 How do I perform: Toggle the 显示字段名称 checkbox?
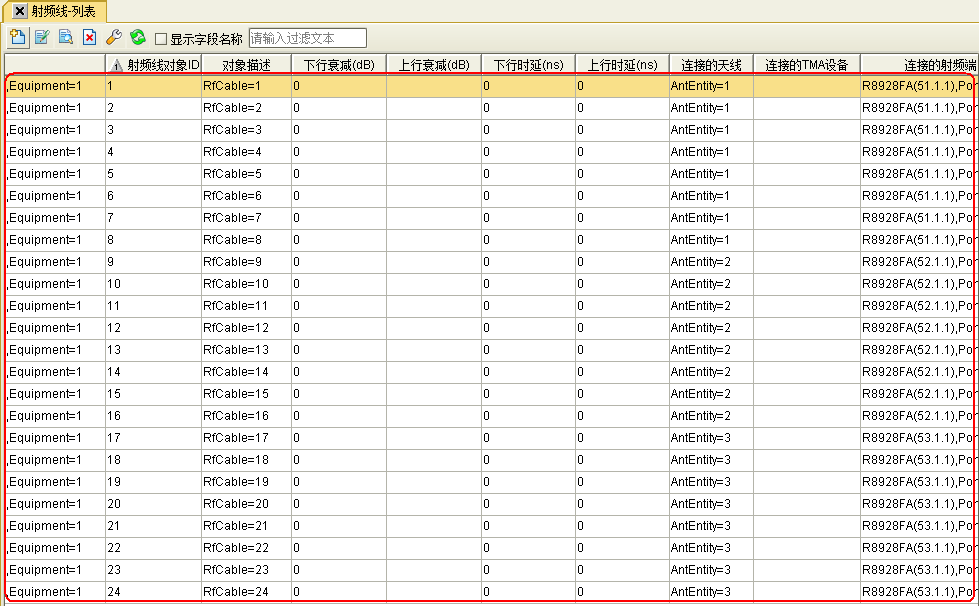(161, 39)
